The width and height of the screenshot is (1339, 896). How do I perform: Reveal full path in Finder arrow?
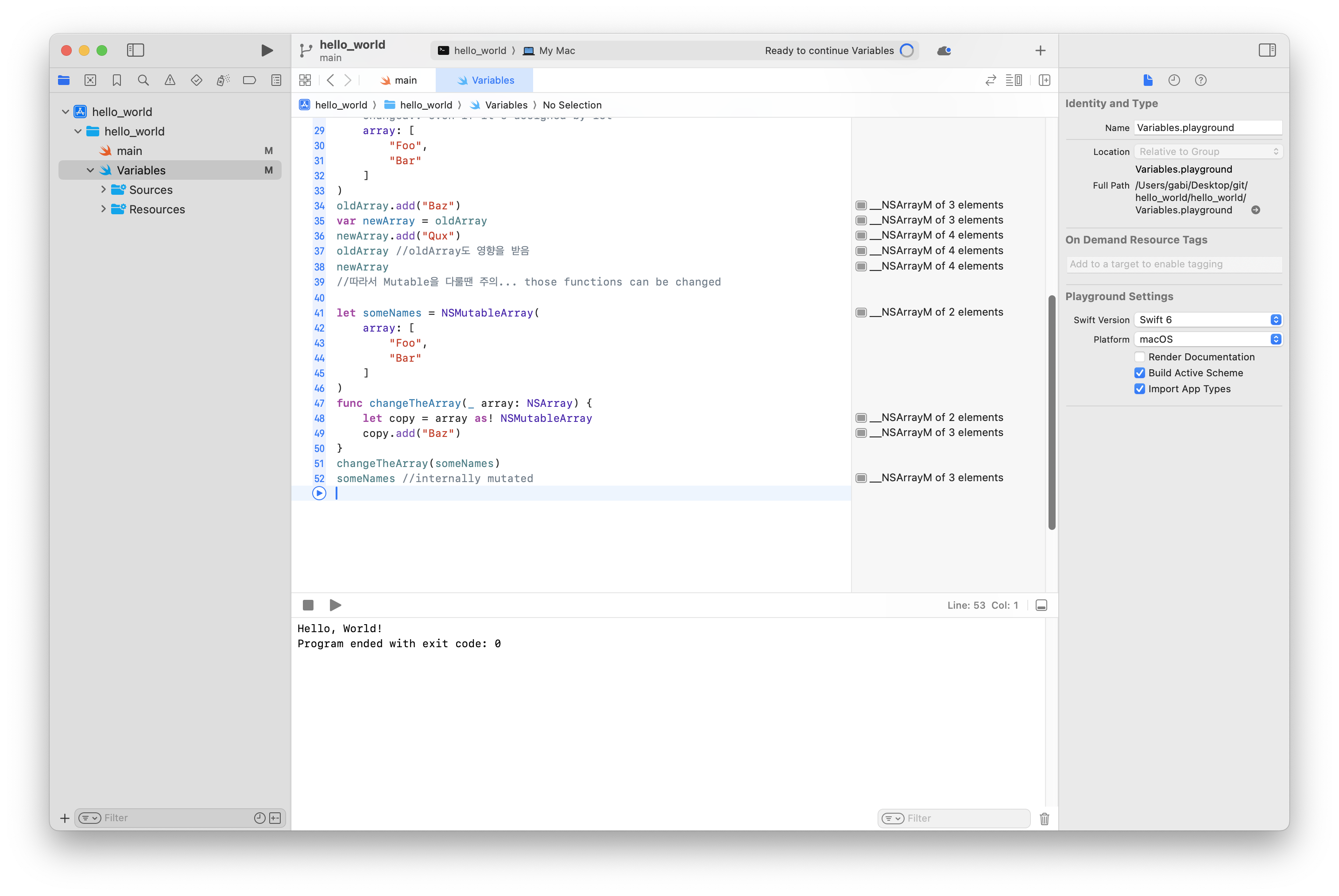(1256, 210)
